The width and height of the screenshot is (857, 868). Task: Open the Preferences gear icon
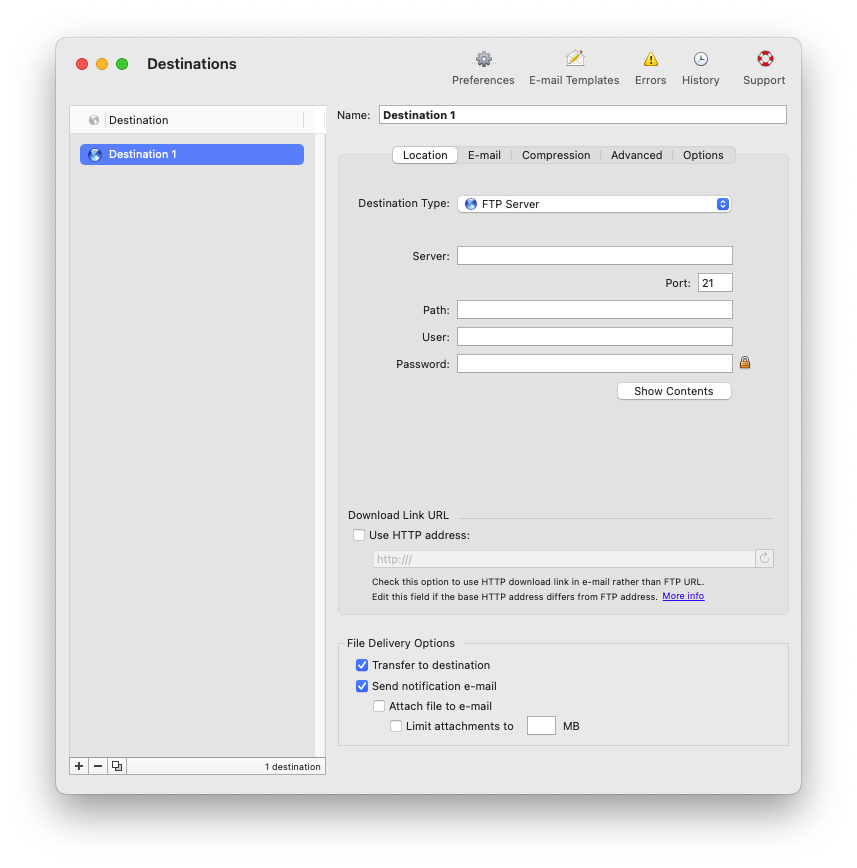coord(483,59)
